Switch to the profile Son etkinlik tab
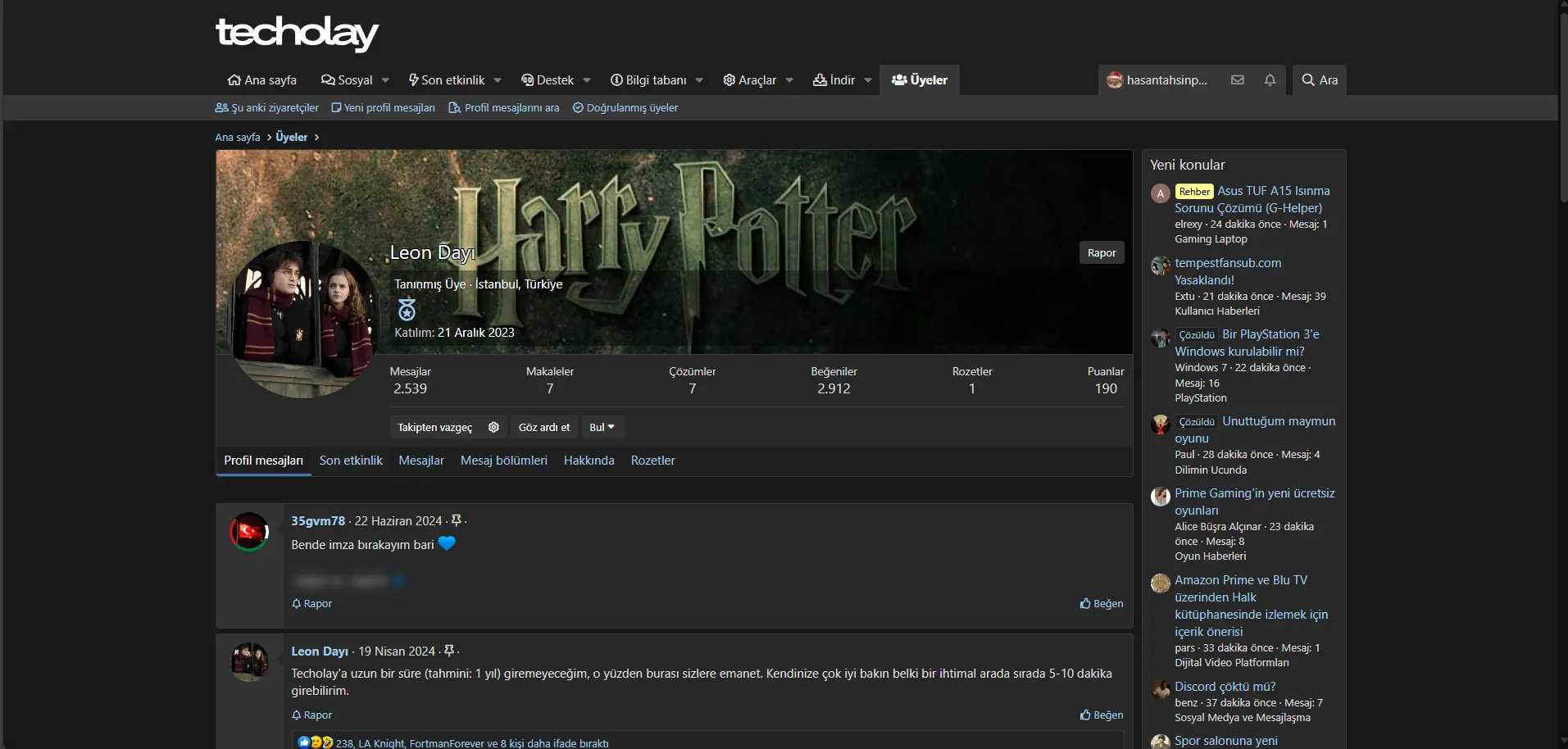Viewport: 1568px width, 749px height. tap(351, 461)
